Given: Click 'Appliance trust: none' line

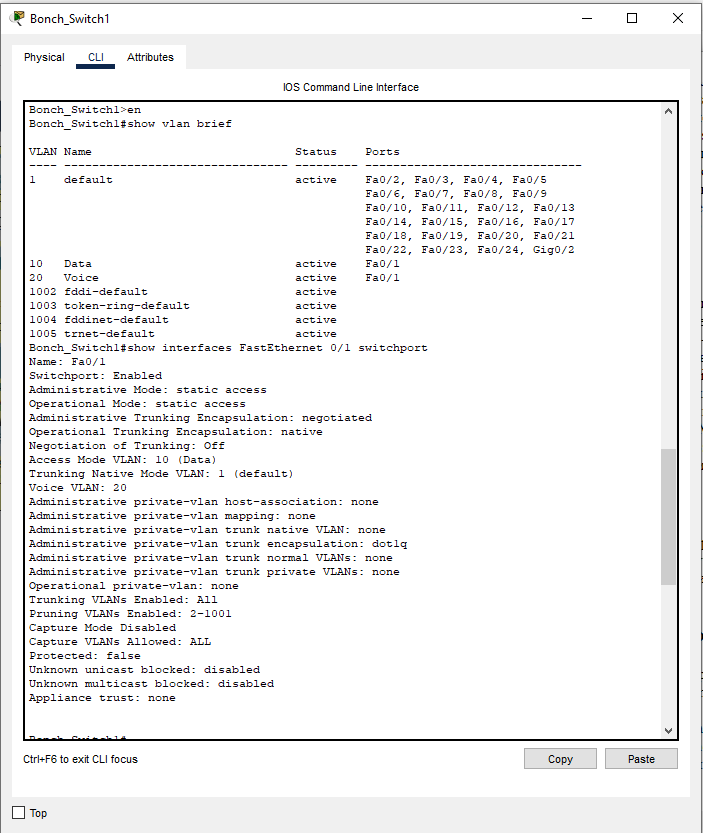Looking at the screenshot, I should [x=102, y=698].
